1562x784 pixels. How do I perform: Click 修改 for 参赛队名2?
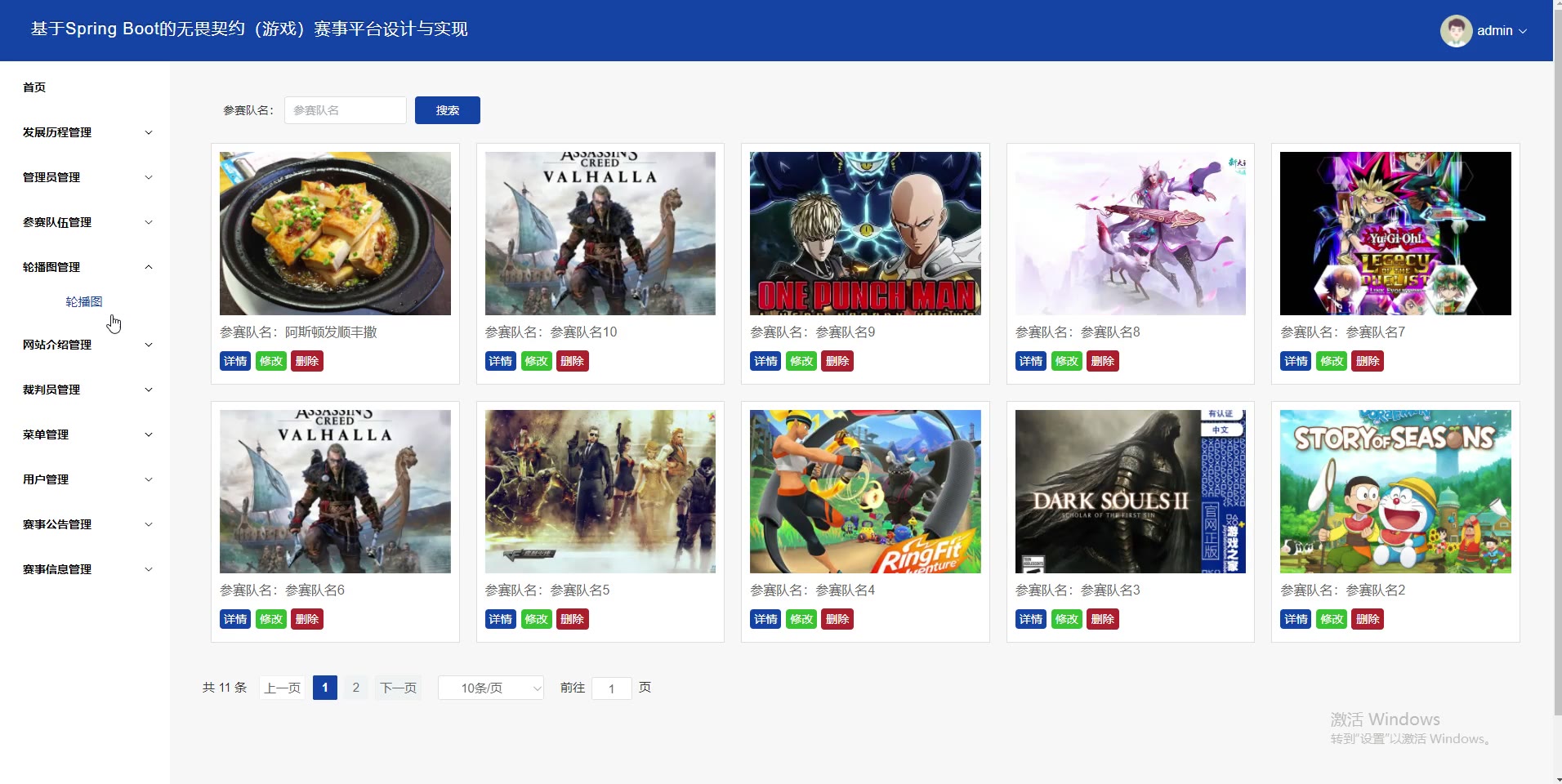pyautogui.click(x=1332, y=619)
